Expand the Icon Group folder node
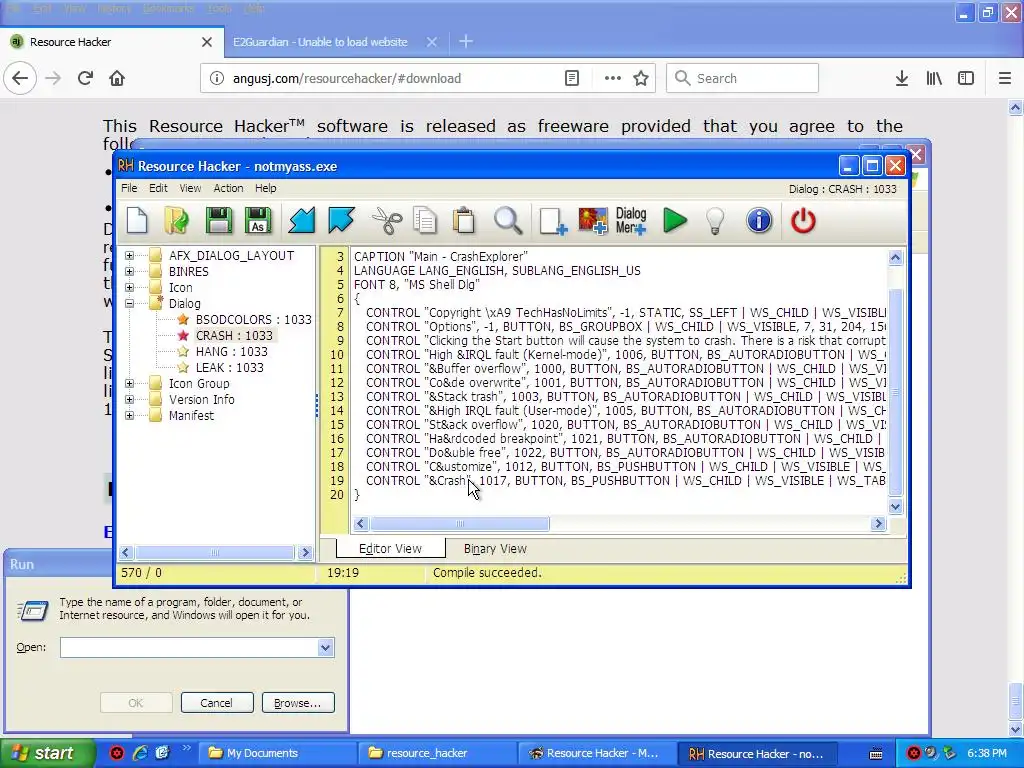The image size is (1024, 768). click(x=129, y=383)
